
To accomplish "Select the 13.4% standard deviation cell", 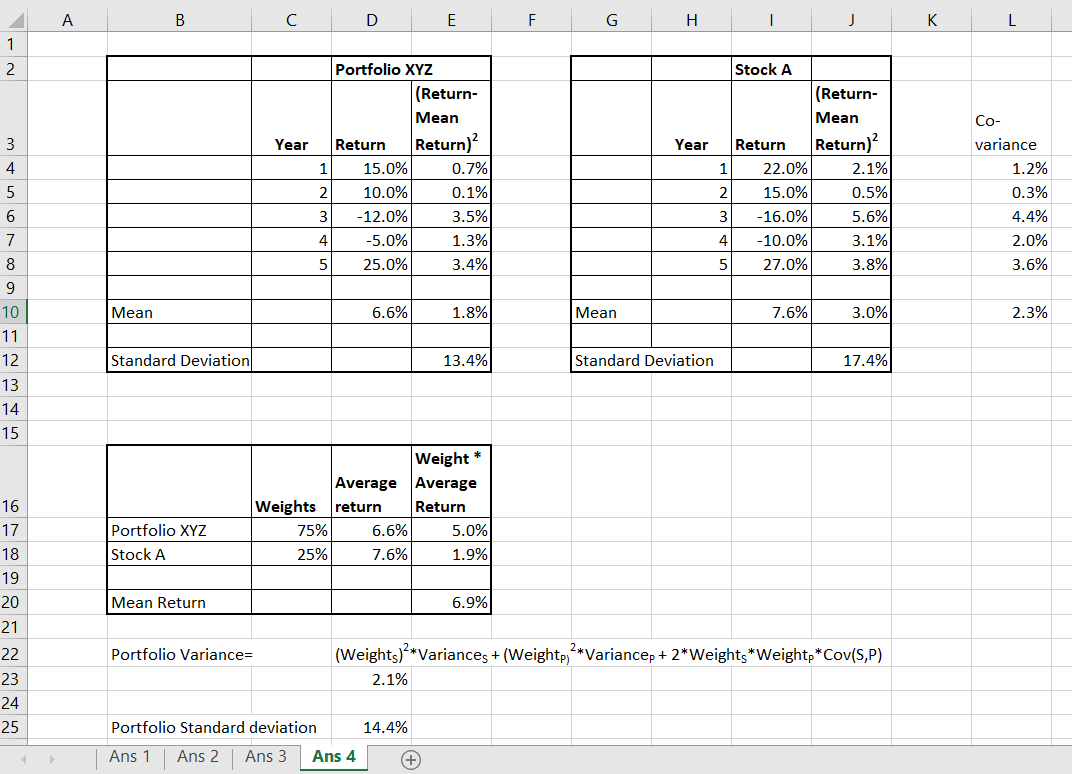I will (x=451, y=361).
